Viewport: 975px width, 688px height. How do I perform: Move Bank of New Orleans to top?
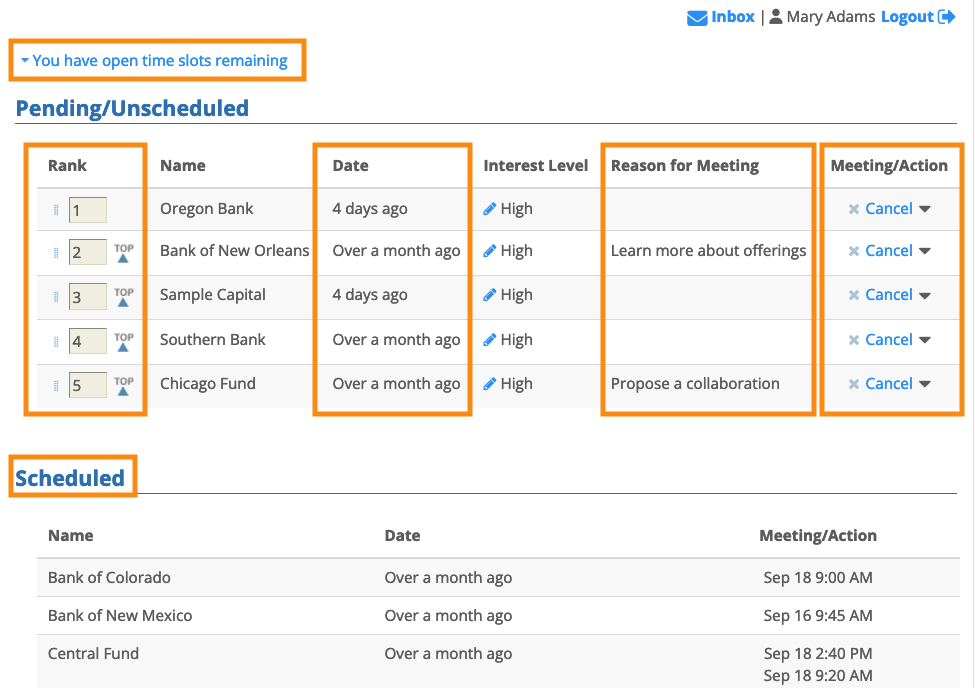coord(123,252)
